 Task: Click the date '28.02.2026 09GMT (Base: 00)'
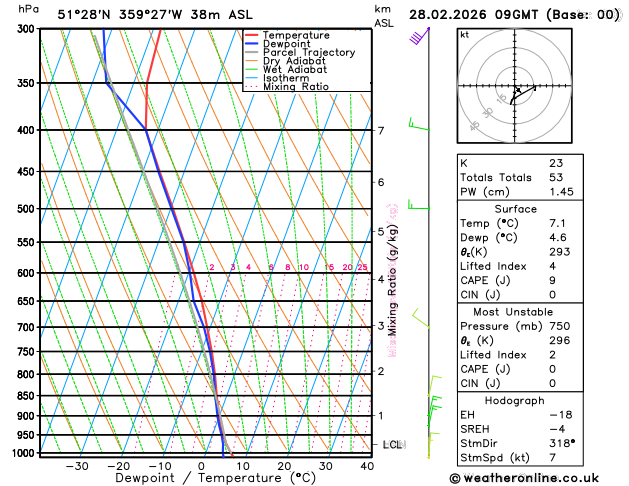[x=515, y=15]
